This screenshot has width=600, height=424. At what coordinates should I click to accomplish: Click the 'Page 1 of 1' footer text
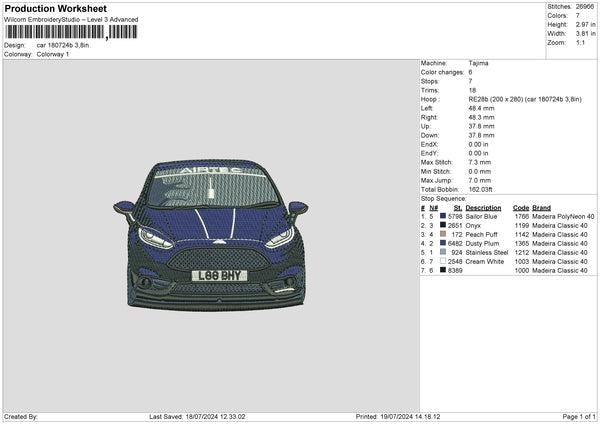point(579,417)
